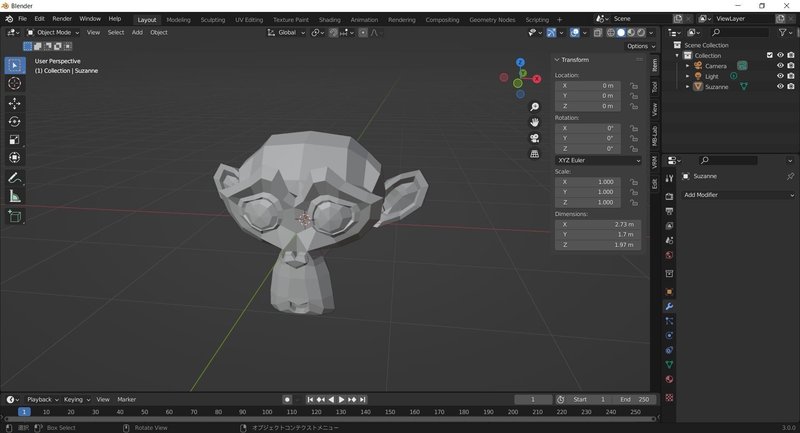Disable Suzanne in renders camera icon
The width and height of the screenshot is (800, 433).
(x=790, y=87)
